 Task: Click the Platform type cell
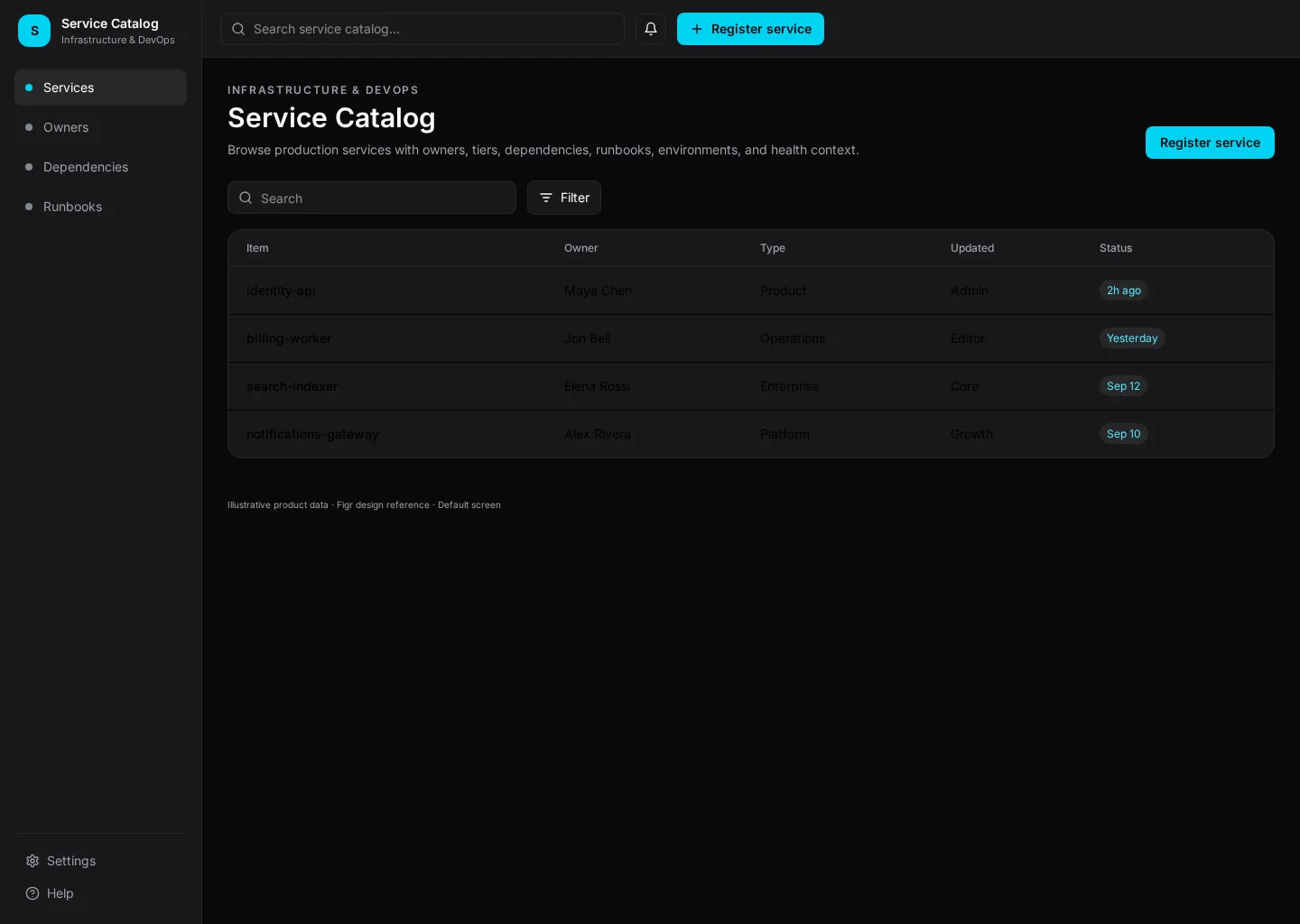[x=785, y=434]
